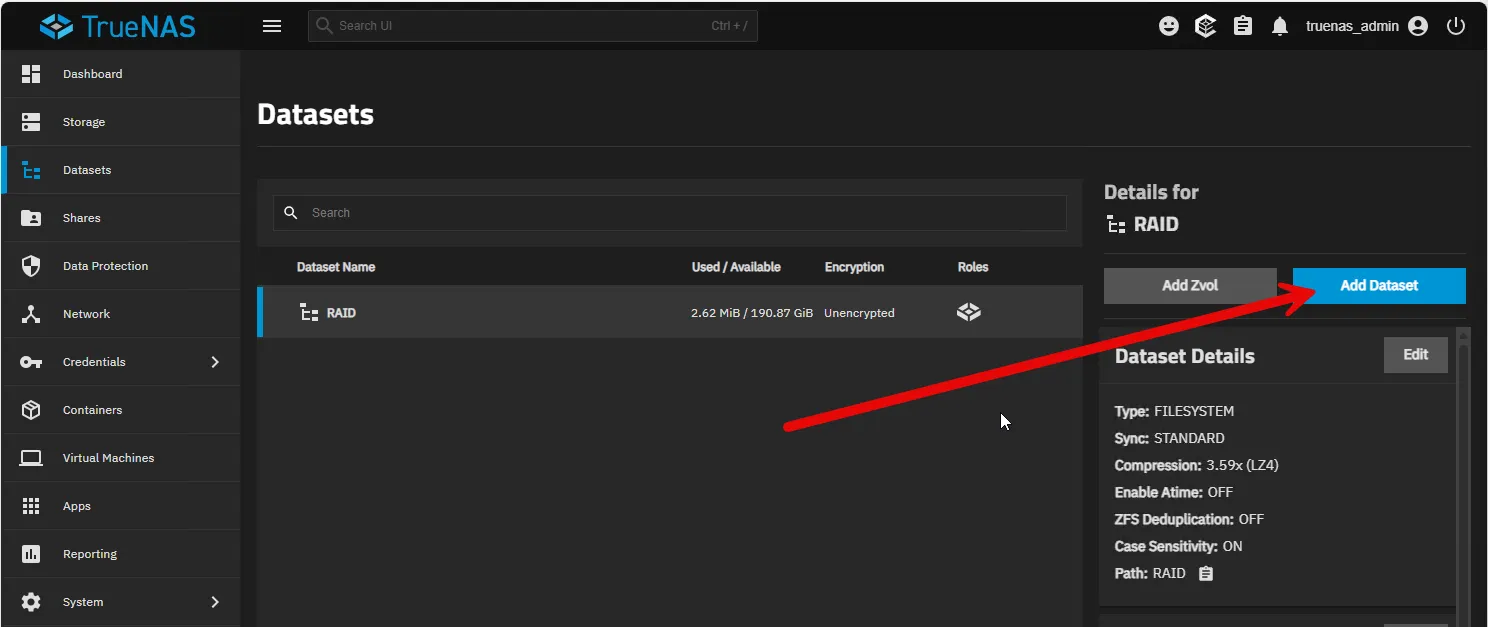This screenshot has height=627, width=1488.
Task: Navigate to Shares
Action: (x=81, y=218)
